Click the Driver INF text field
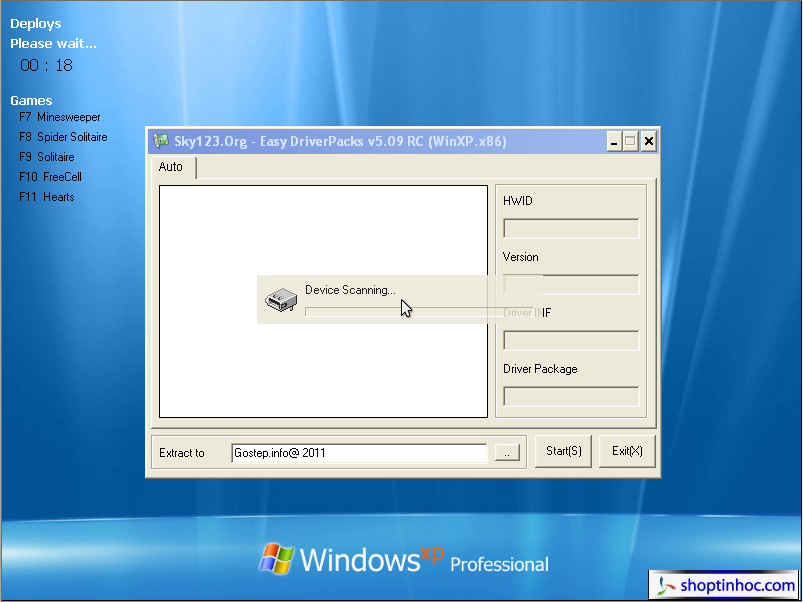 [x=571, y=340]
